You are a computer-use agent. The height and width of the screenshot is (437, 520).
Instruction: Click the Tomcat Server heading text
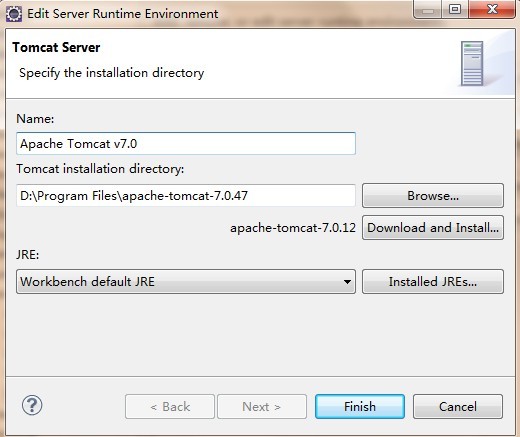pos(56,47)
